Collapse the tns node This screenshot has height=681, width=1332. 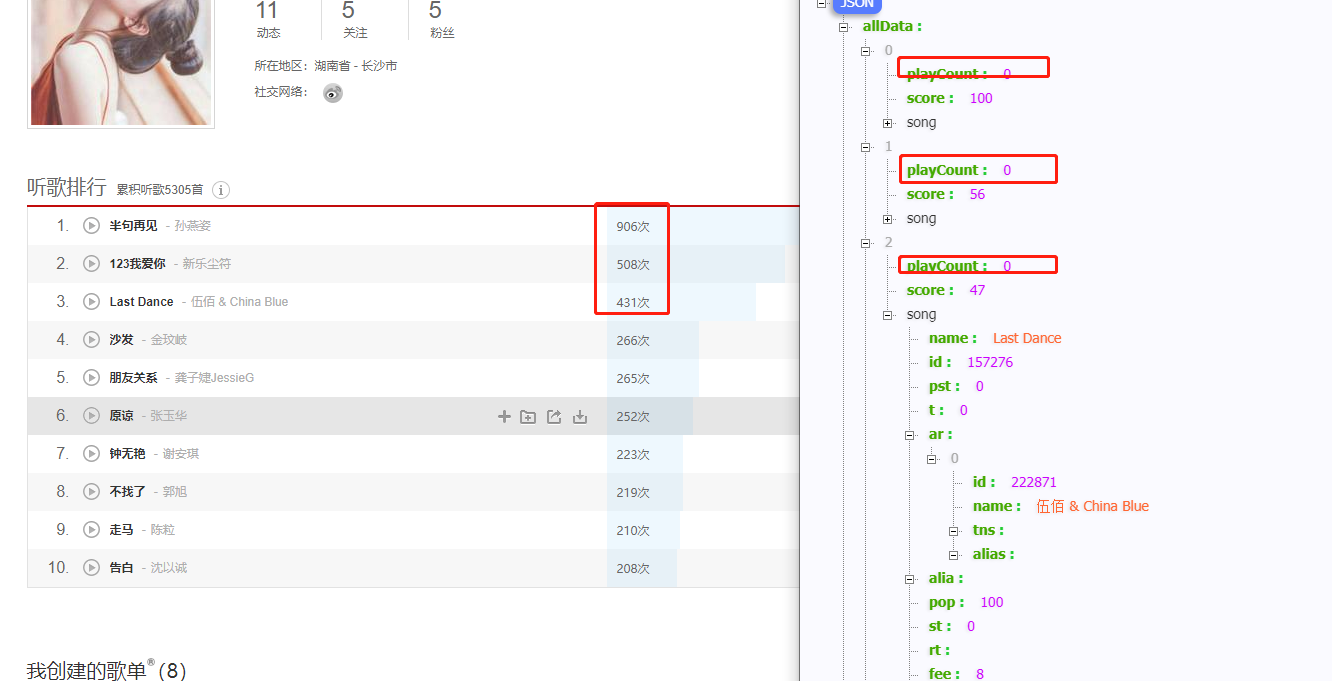[x=954, y=531]
